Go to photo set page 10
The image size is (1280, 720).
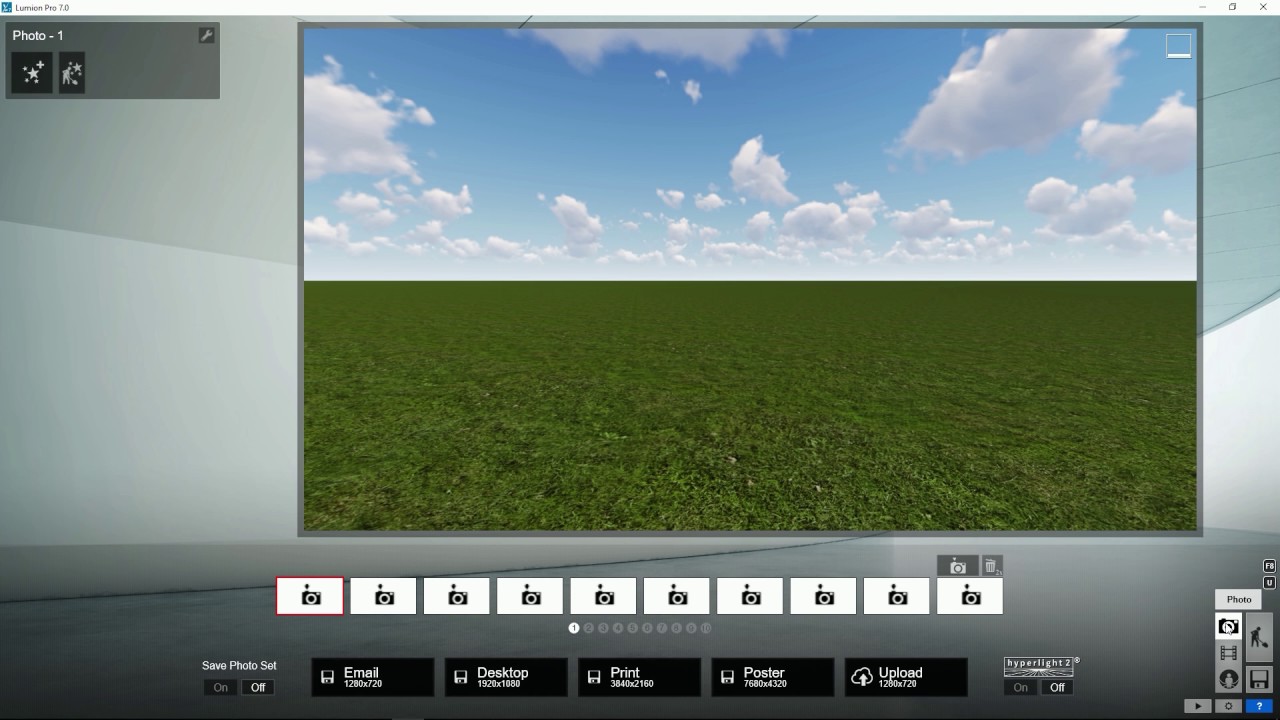[x=706, y=628]
